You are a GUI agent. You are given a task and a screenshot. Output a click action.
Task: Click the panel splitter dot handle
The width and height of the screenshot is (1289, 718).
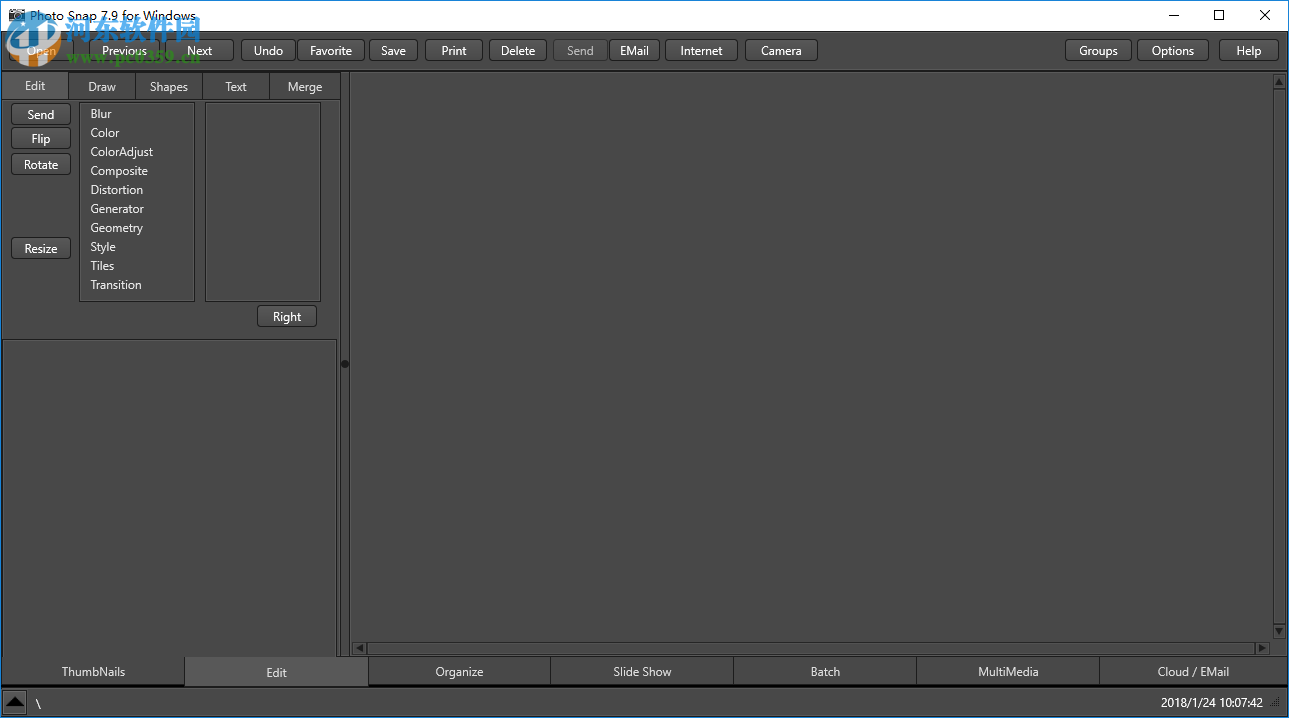click(345, 364)
